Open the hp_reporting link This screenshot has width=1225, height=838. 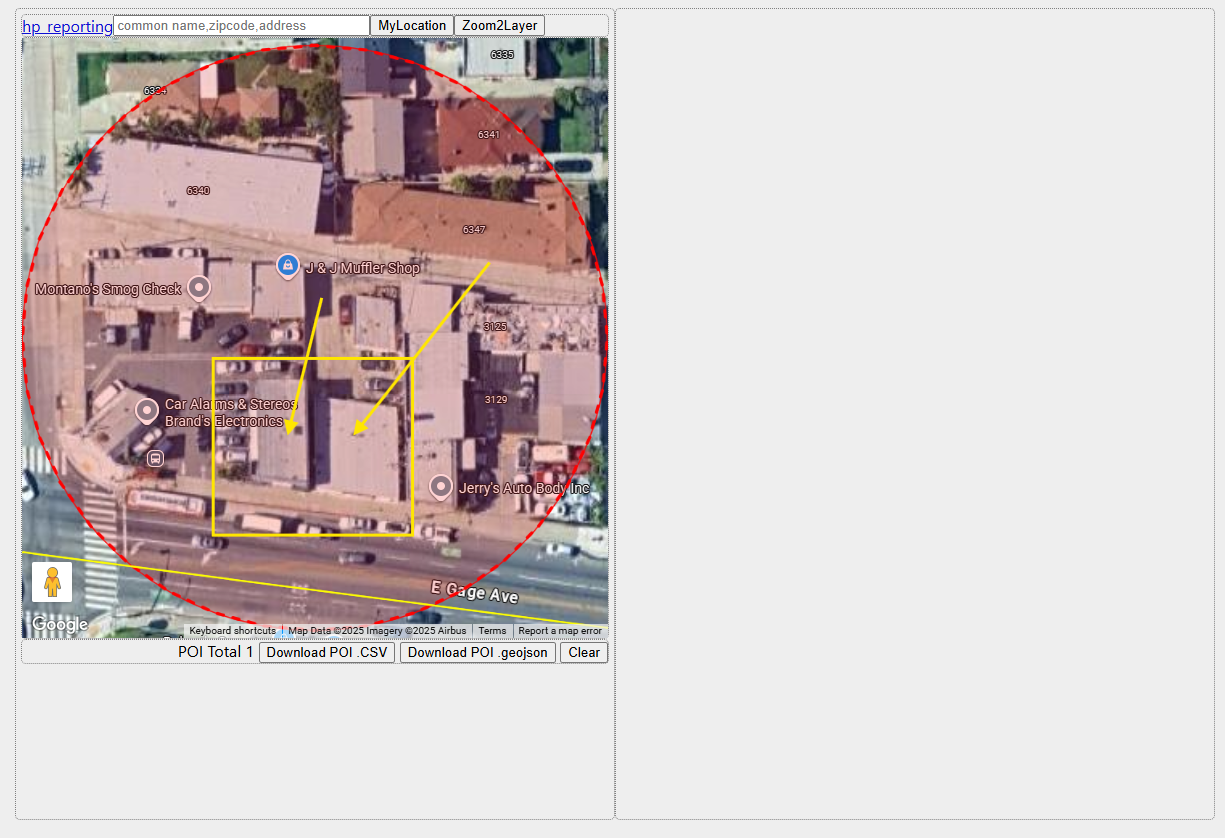click(67, 26)
